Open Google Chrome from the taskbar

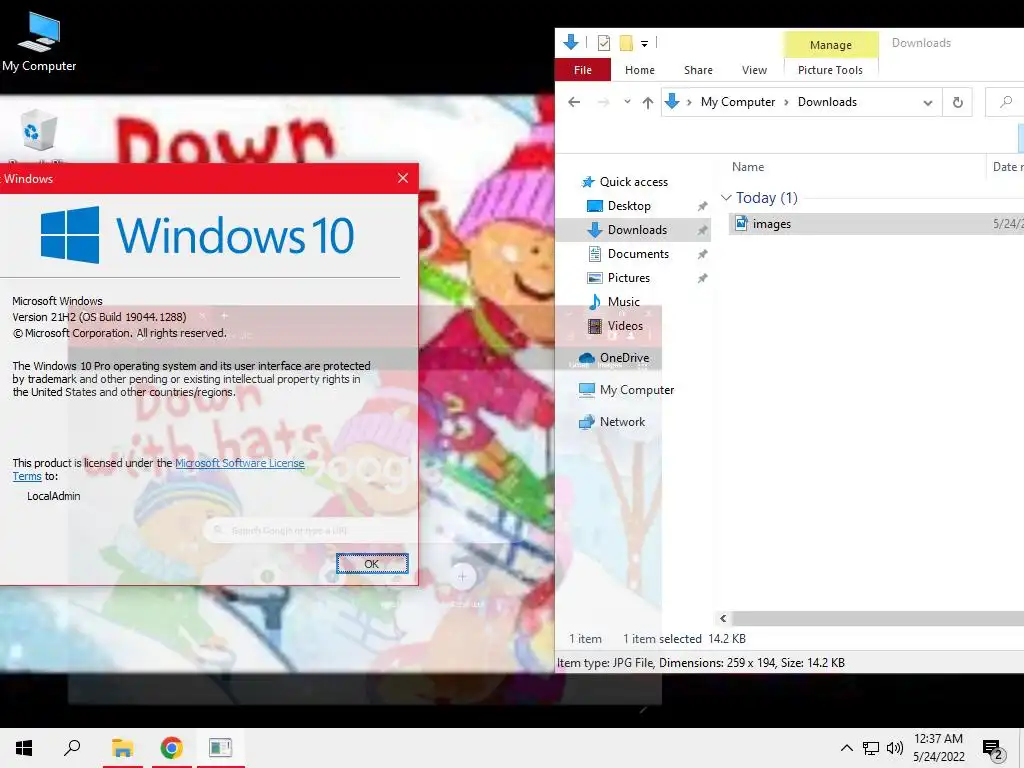[171, 748]
